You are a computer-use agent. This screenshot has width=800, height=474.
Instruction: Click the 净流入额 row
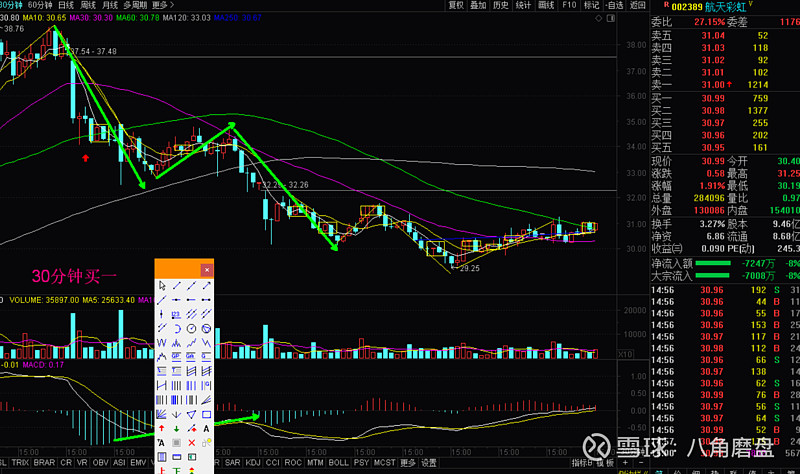[725, 263]
